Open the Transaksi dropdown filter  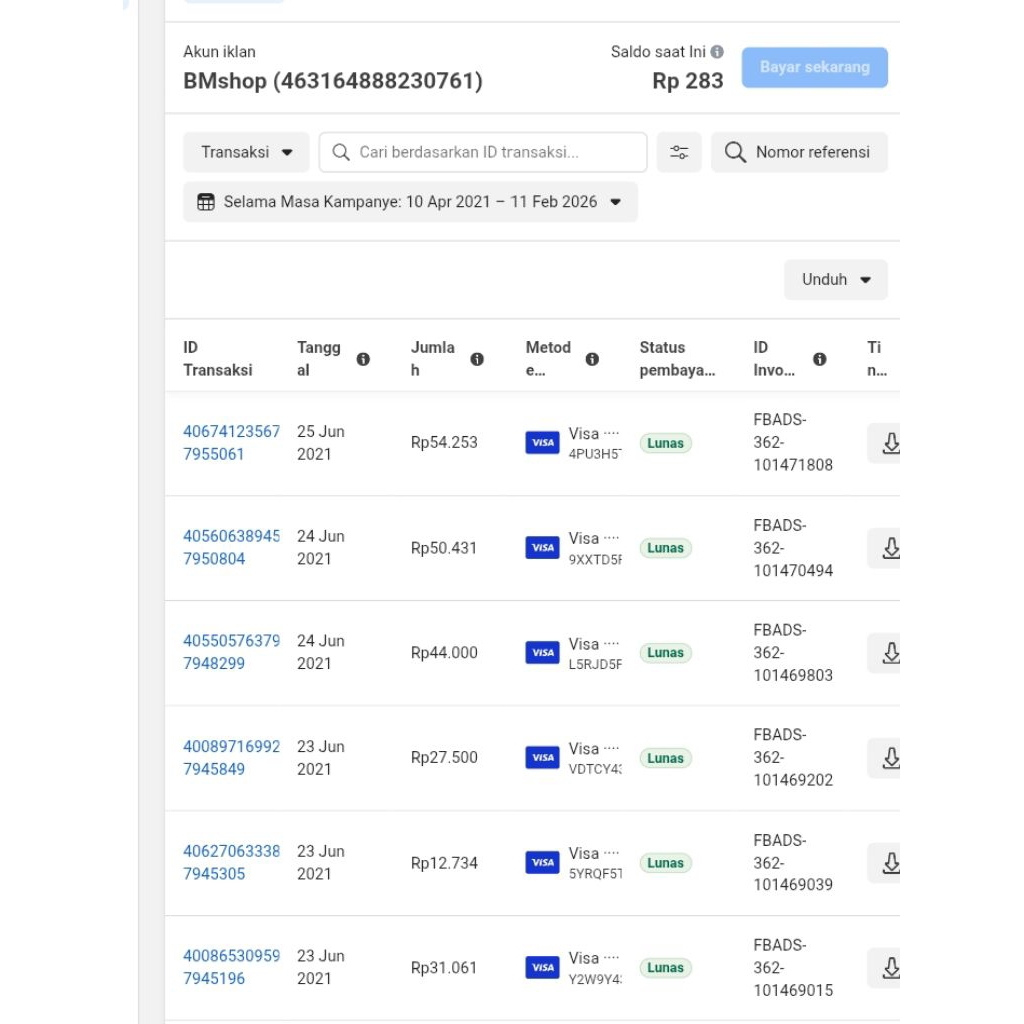point(246,152)
